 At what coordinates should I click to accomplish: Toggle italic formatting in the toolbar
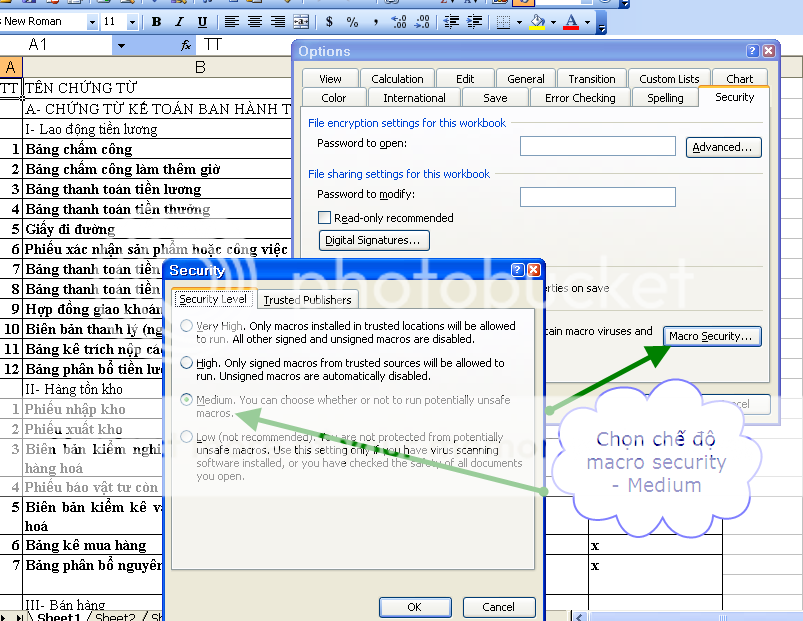coord(179,21)
